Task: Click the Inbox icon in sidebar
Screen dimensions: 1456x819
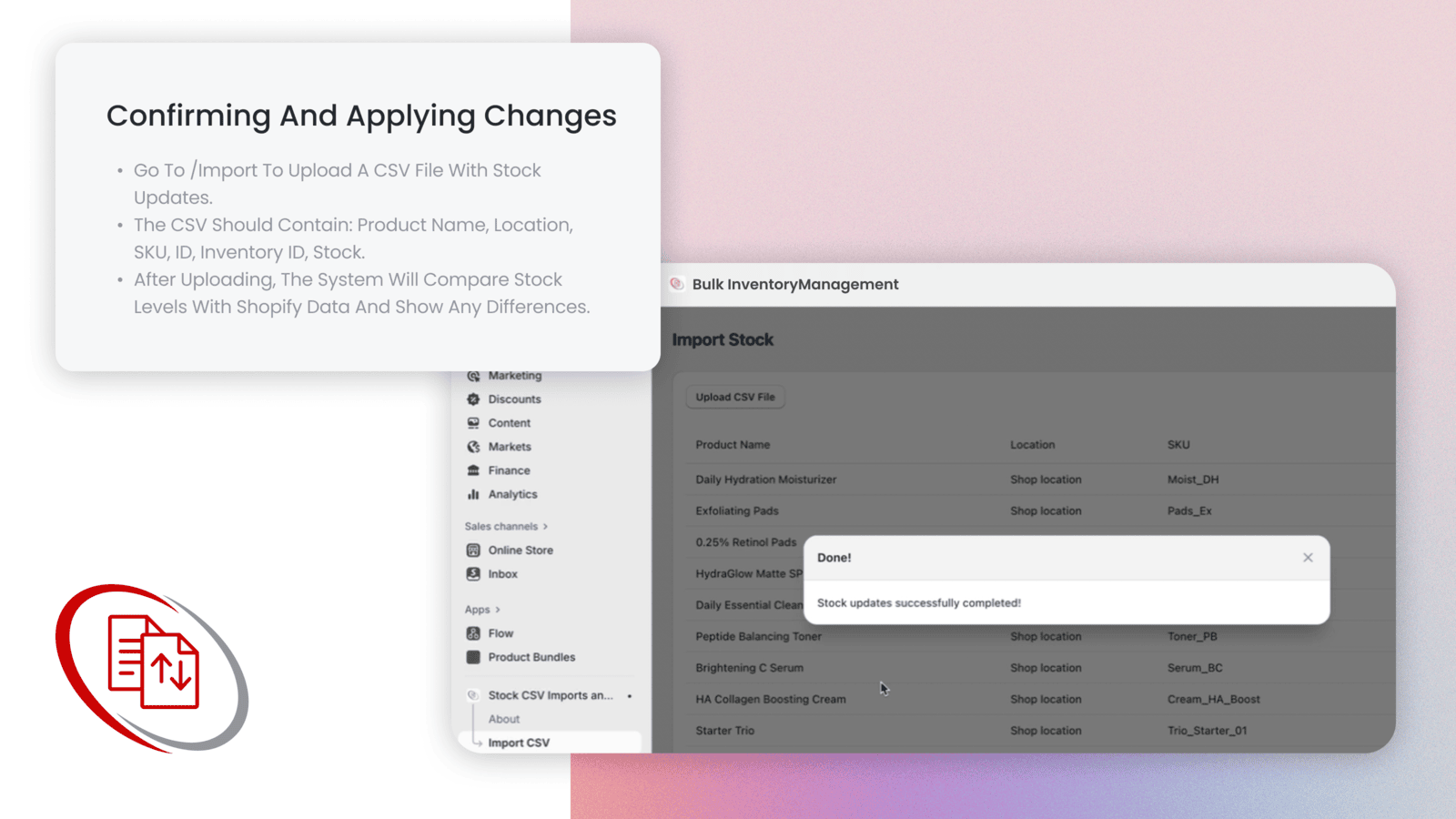Action: [x=473, y=574]
